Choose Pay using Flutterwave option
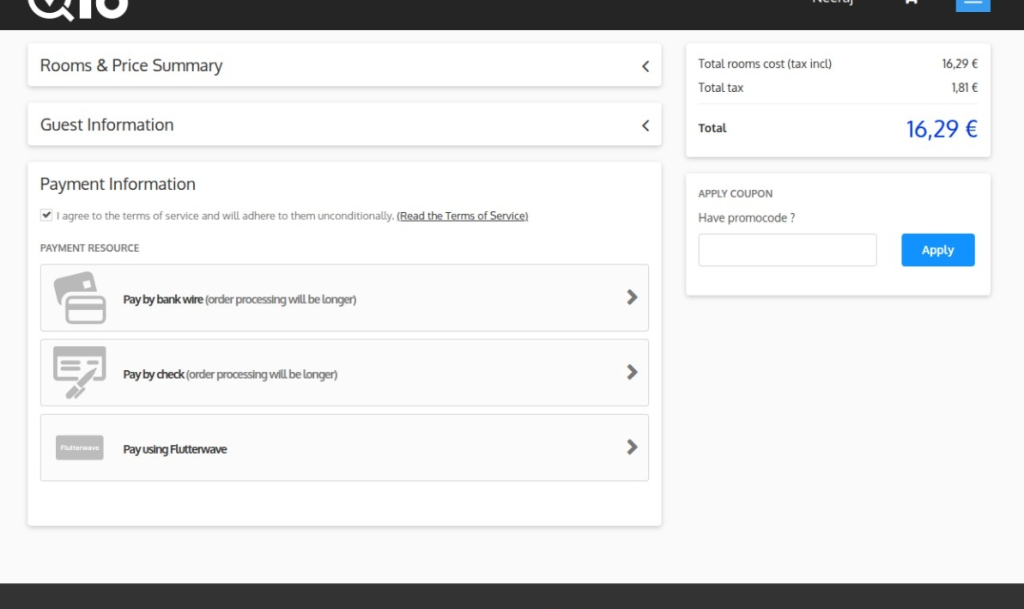This screenshot has height=609, width=1024. pos(175,449)
